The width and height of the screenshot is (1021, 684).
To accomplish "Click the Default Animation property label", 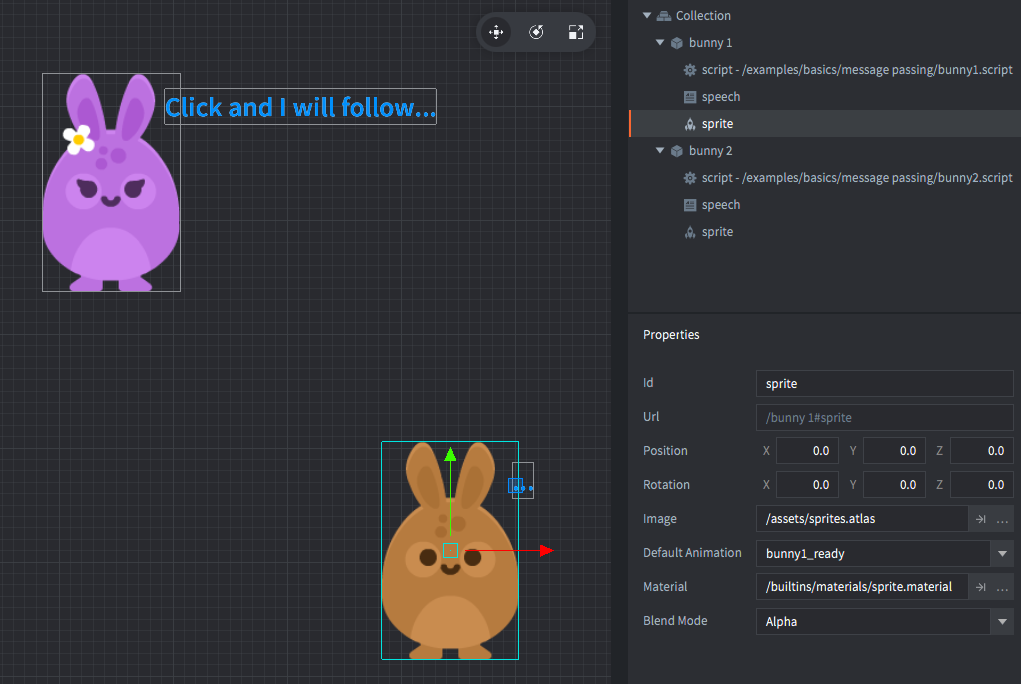I will pyautogui.click(x=692, y=552).
